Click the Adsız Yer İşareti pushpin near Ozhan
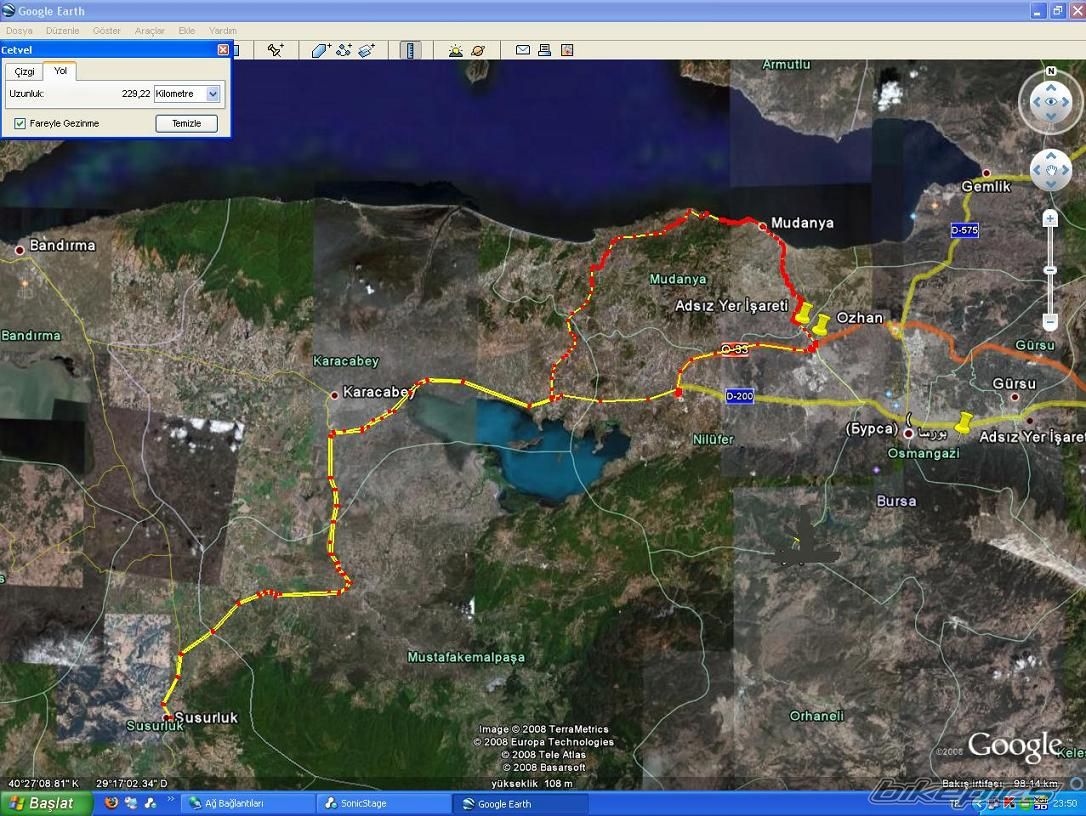Viewport: 1086px width, 816px height. click(803, 312)
